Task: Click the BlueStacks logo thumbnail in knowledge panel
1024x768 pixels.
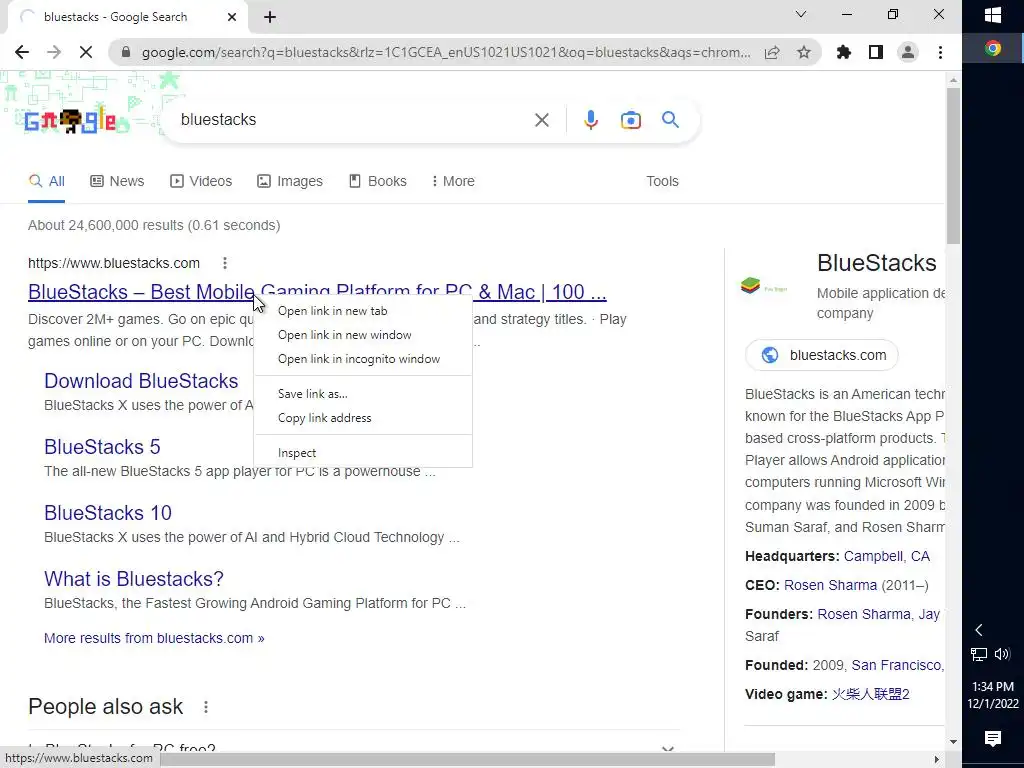Action: coord(763,287)
